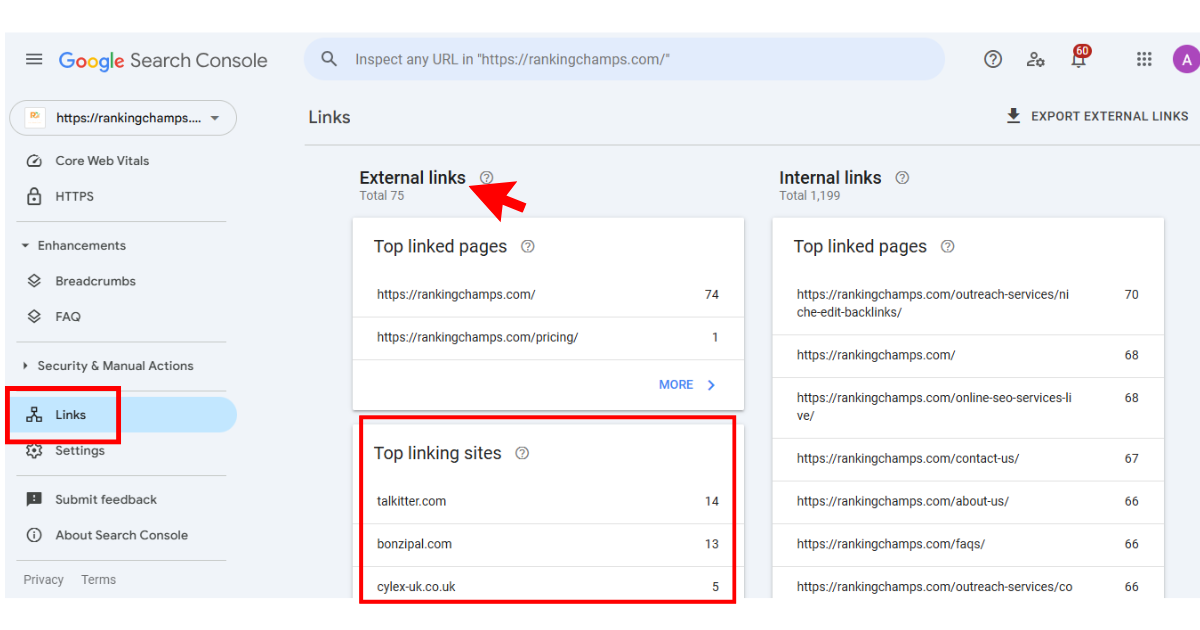The image size is (1200, 630).
Task: Open users and permissions icon
Action: point(1036,59)
